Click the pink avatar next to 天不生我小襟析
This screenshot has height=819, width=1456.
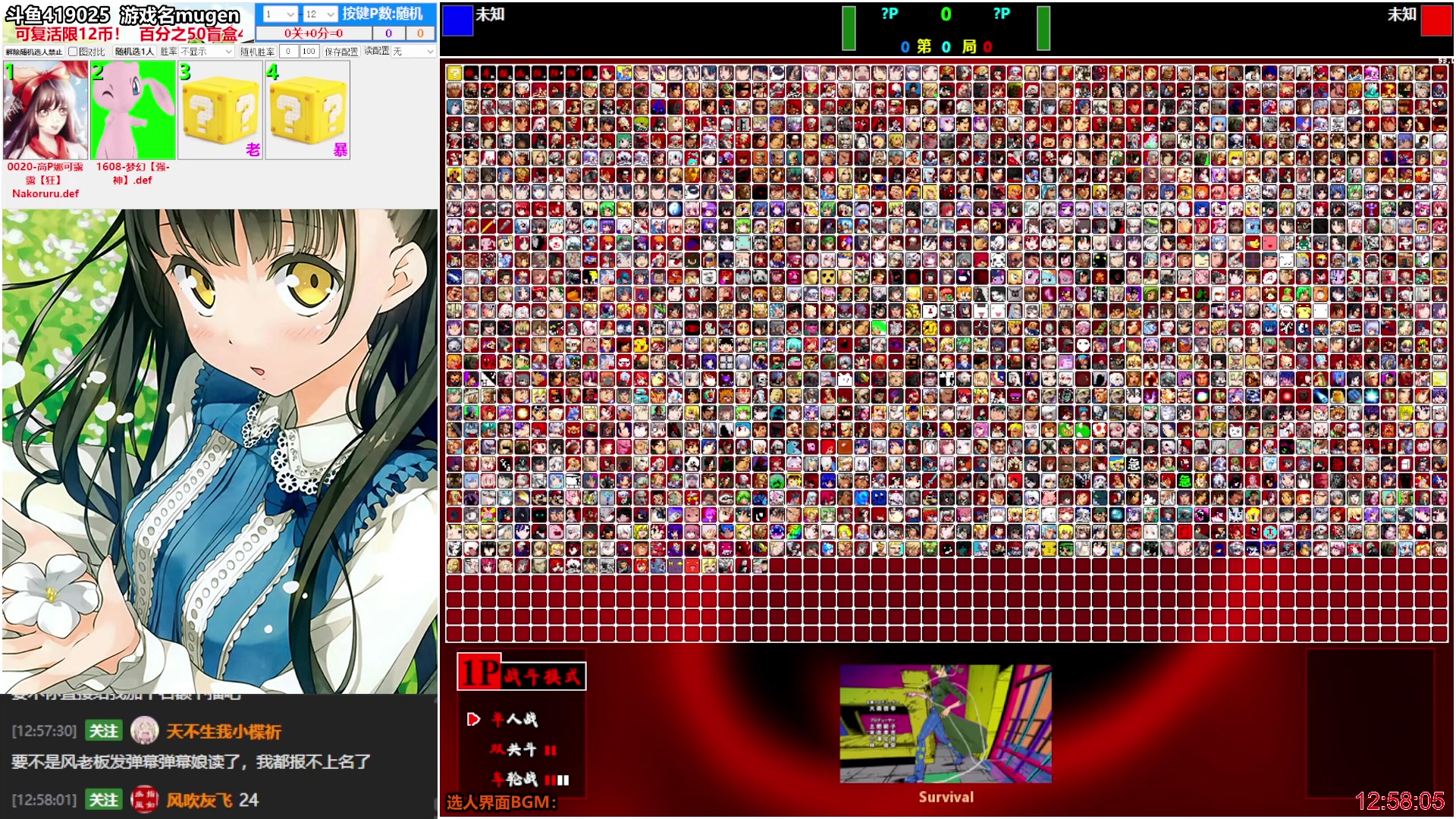[144, 731]
